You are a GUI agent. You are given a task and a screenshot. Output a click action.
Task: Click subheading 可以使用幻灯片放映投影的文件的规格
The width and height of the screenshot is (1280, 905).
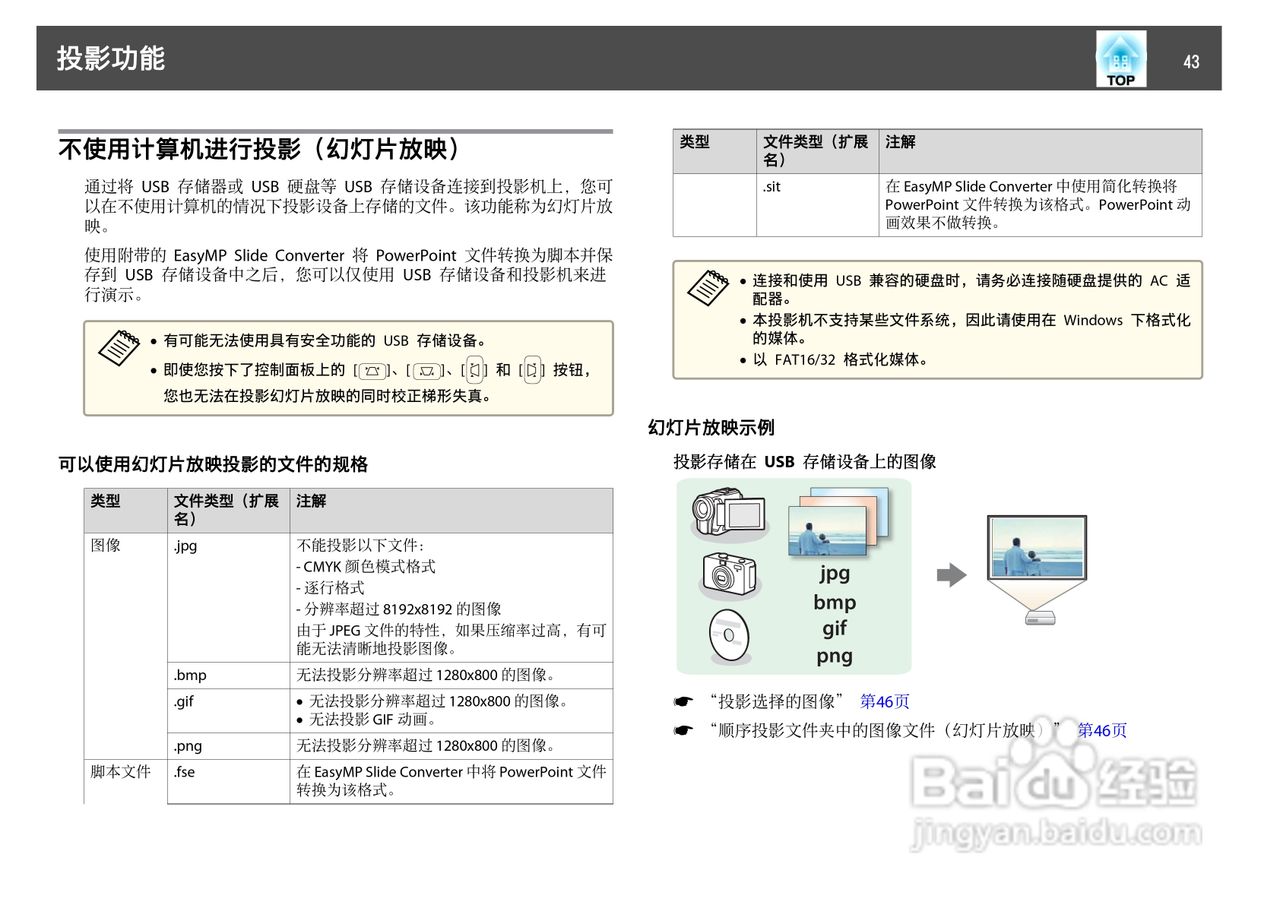pos(213,464)
